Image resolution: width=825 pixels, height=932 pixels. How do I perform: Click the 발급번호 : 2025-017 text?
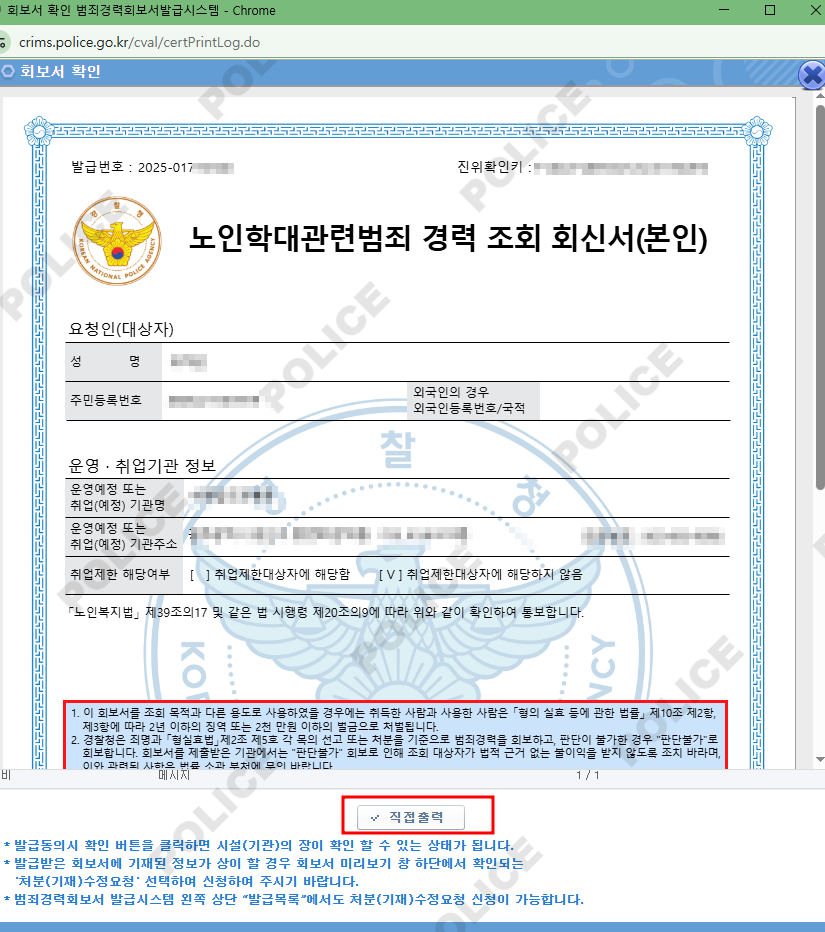(132, 167)
